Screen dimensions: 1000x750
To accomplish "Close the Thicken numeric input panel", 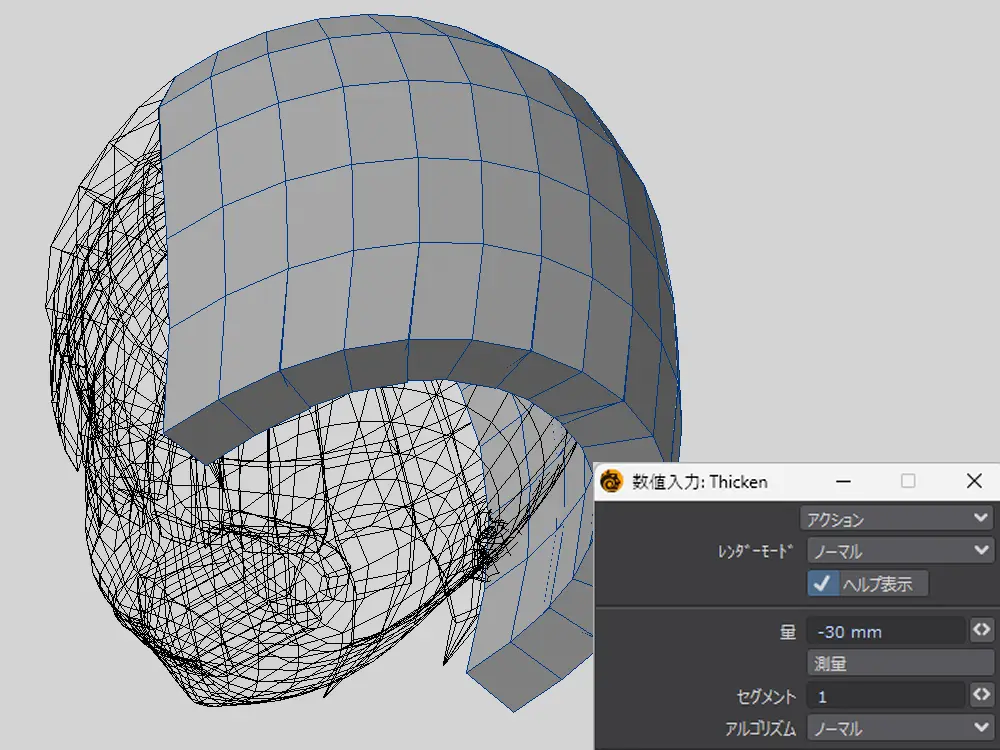I will (974, 481).
